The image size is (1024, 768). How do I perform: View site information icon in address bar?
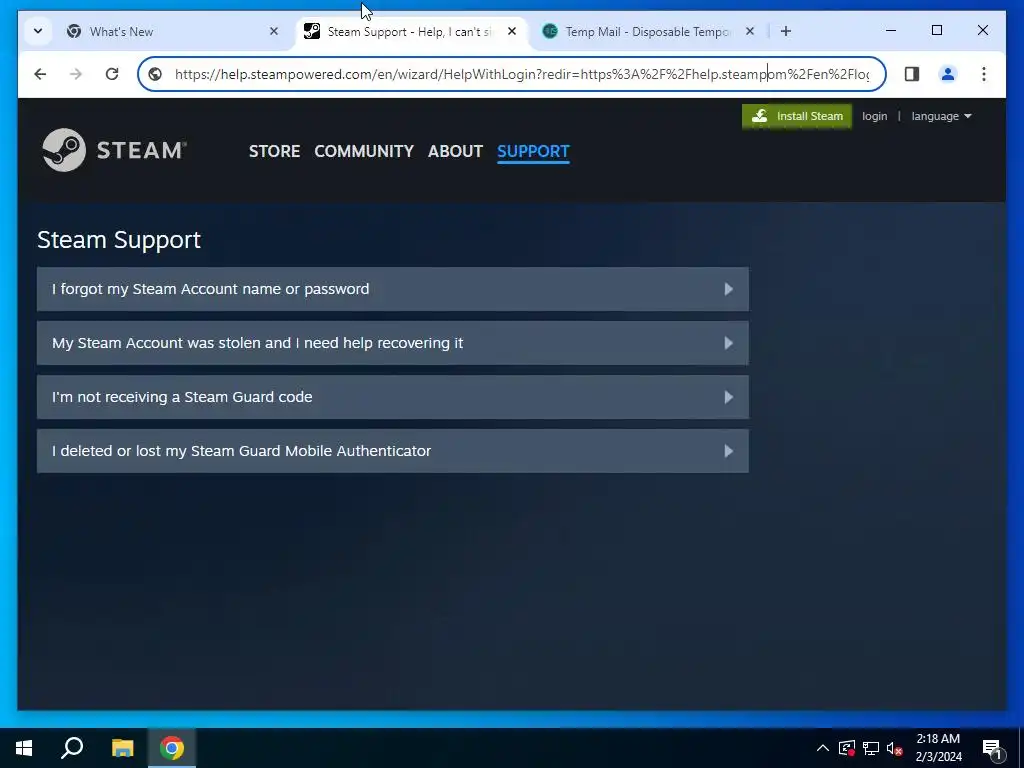click(x=155, y=74)
